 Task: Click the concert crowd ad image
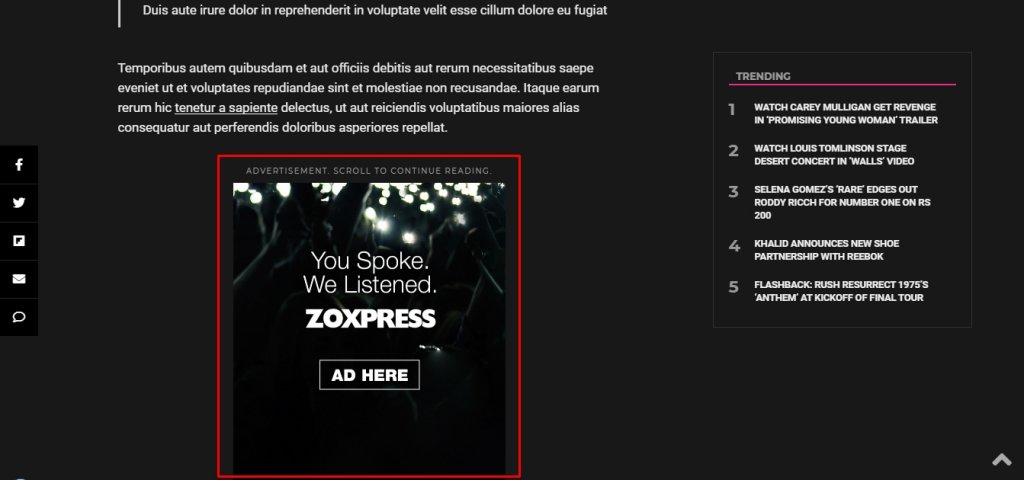[369, 328]
